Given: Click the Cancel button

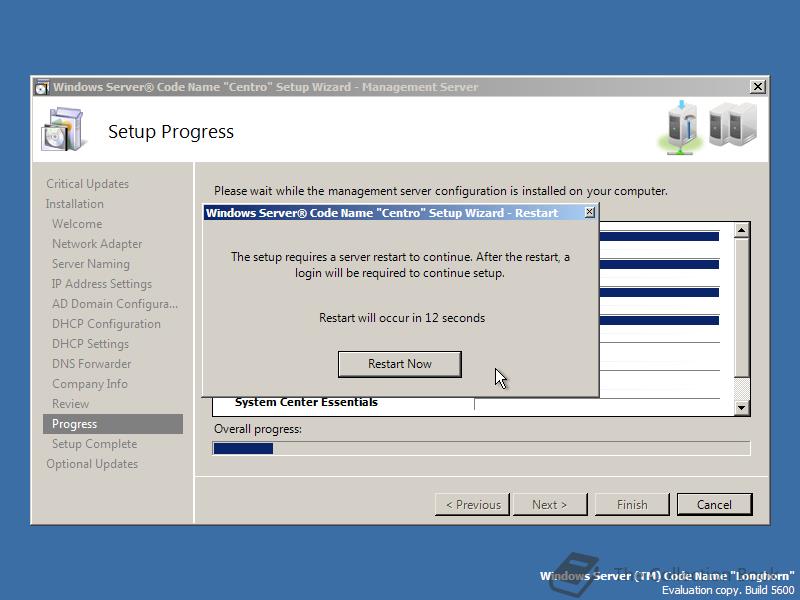Looking at the screenshot, I should pos(714,505).
